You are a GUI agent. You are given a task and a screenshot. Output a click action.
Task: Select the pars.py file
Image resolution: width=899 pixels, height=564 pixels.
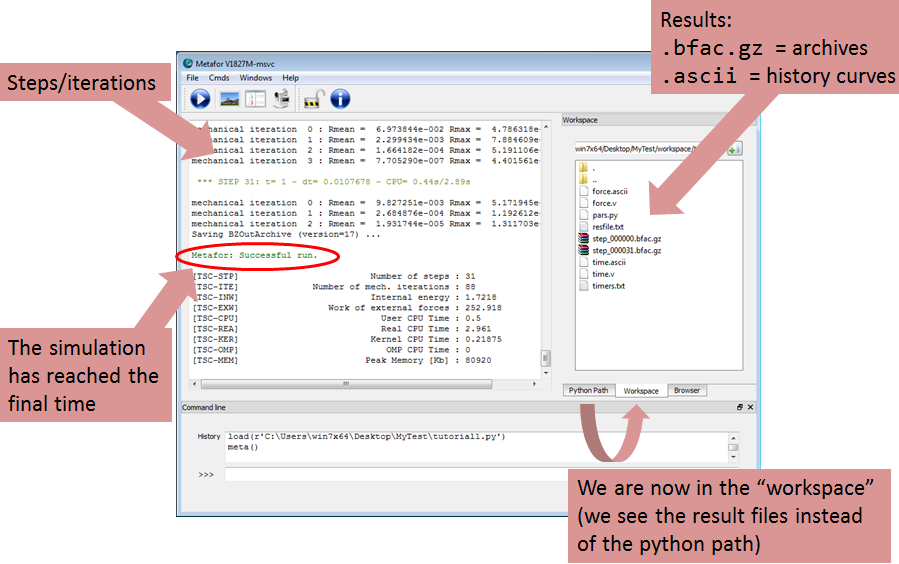coord(599,216)
